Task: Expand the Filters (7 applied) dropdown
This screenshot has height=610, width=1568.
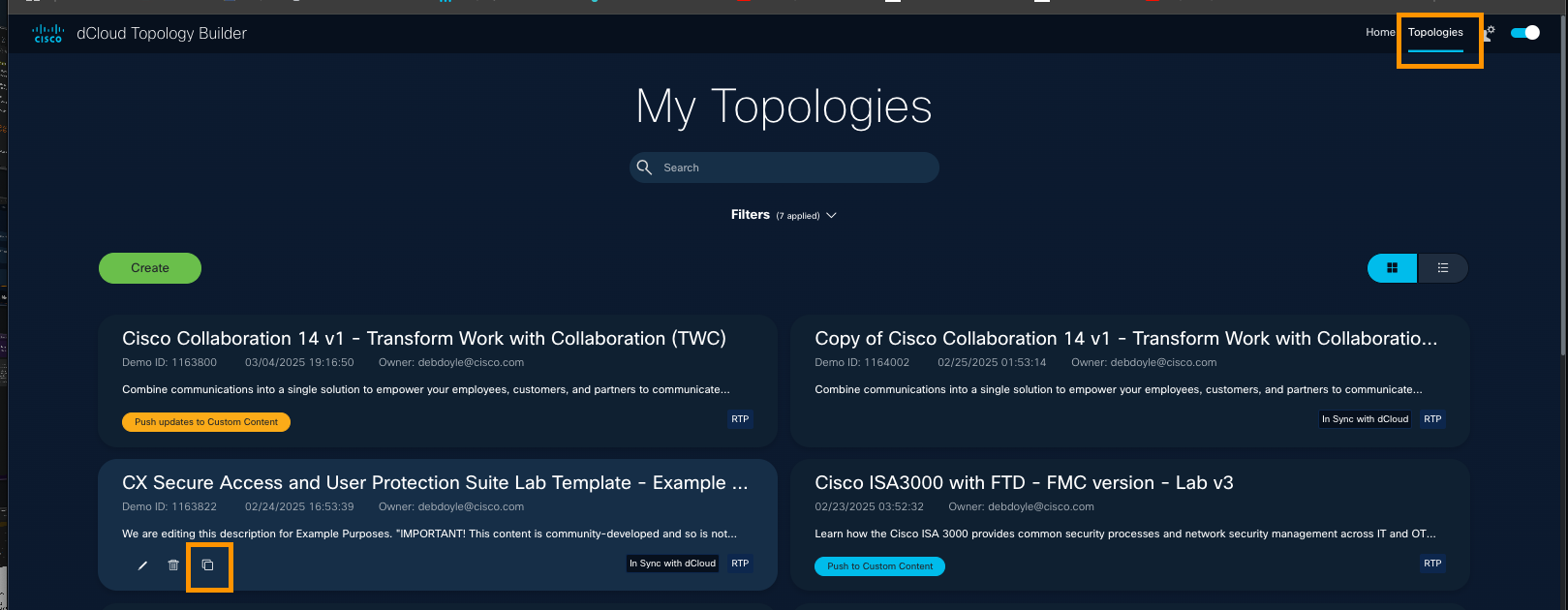Action: pyautogui.click(x=784, y=215)
